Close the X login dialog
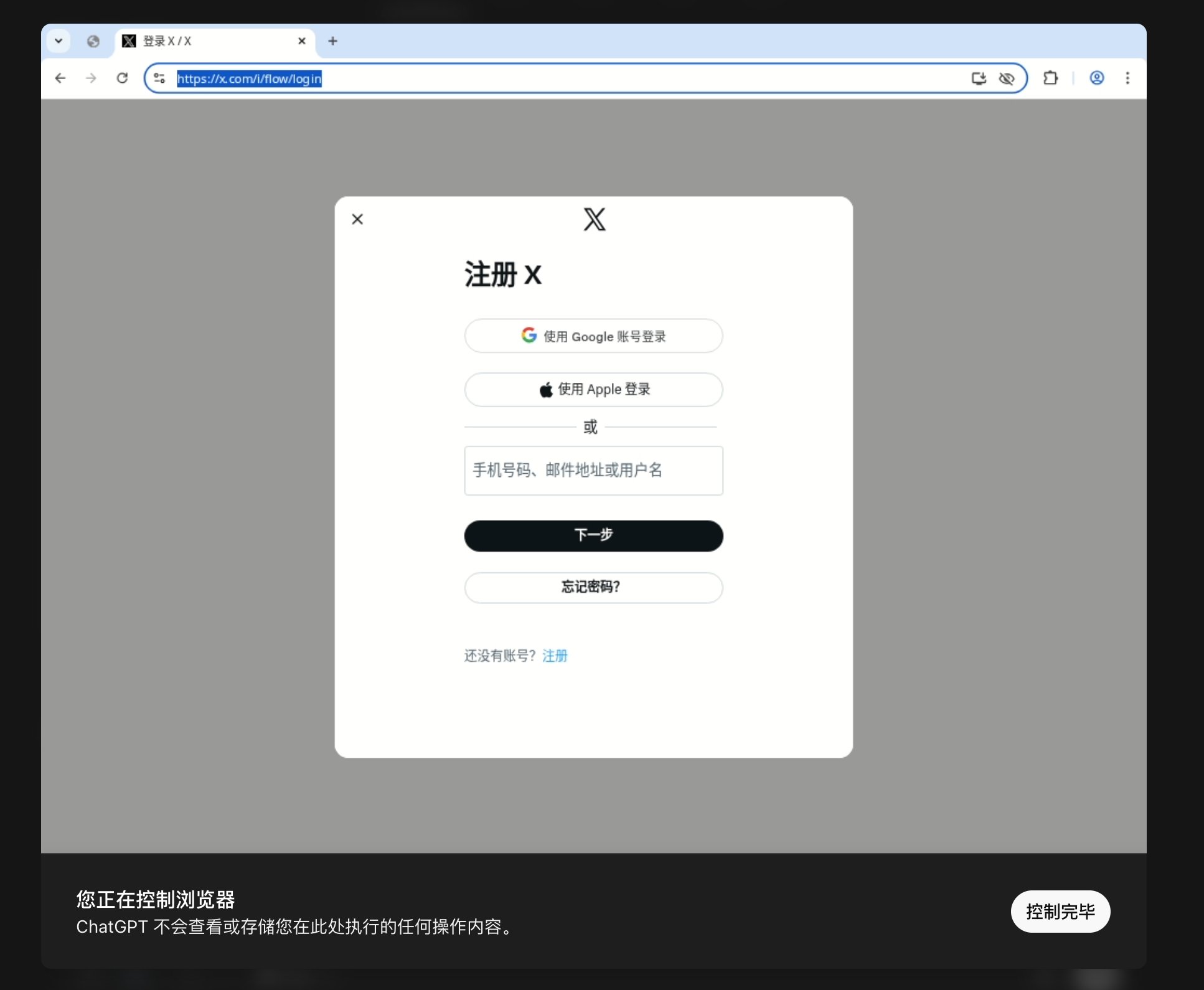The image size is (1204, 990). [x=357, y=219]
